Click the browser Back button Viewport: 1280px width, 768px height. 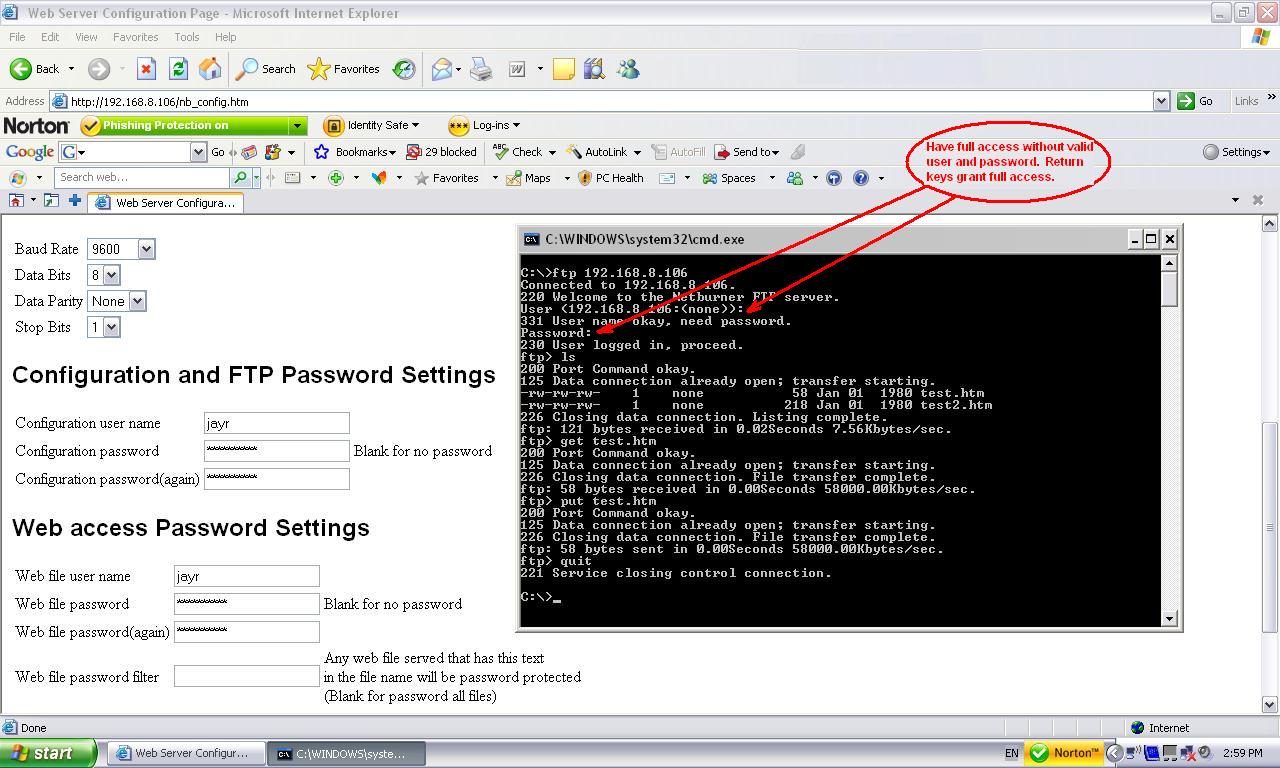click(x=35, y=69)
